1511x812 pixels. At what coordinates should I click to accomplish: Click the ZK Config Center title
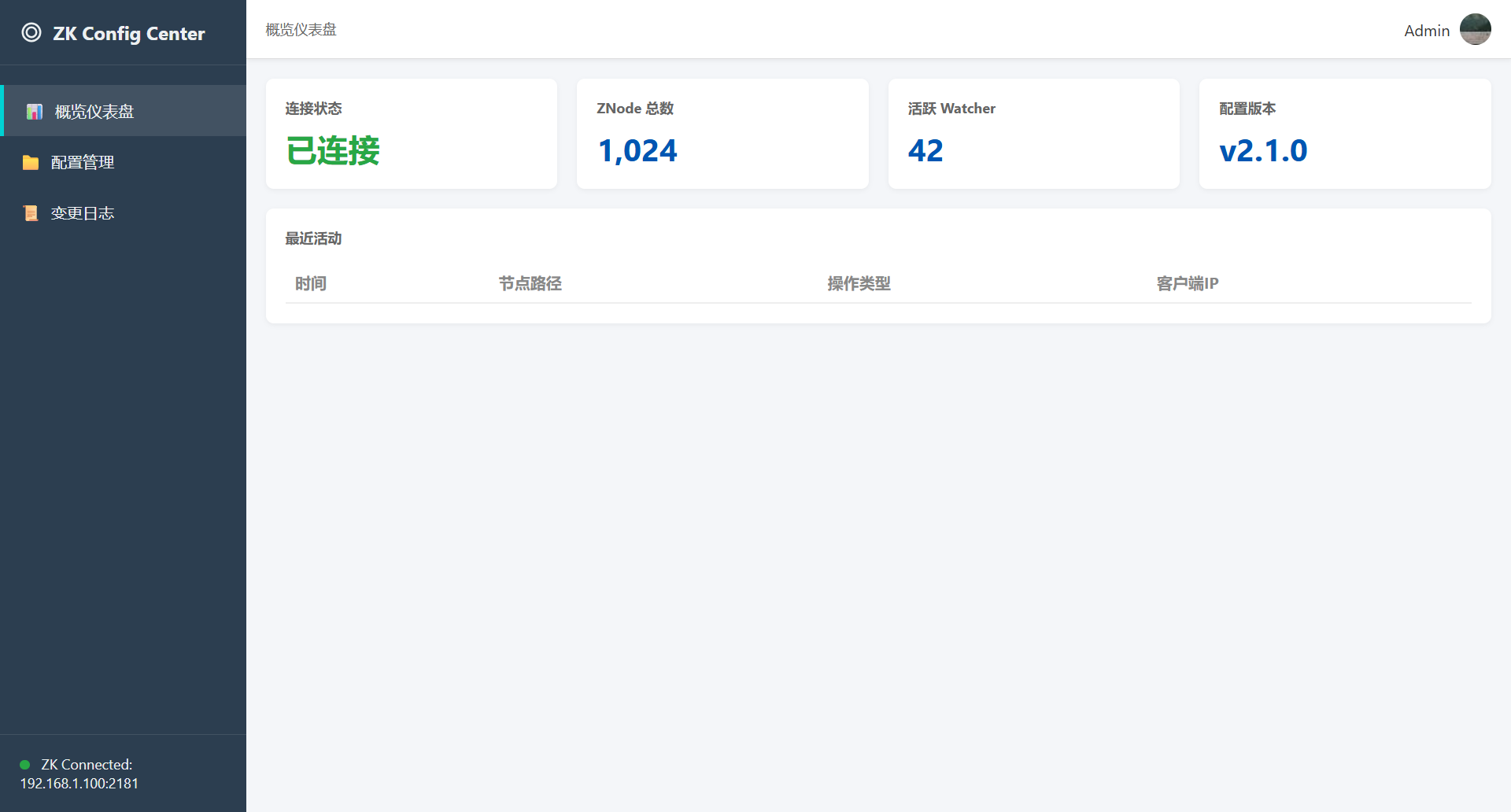tap(129, 33)
